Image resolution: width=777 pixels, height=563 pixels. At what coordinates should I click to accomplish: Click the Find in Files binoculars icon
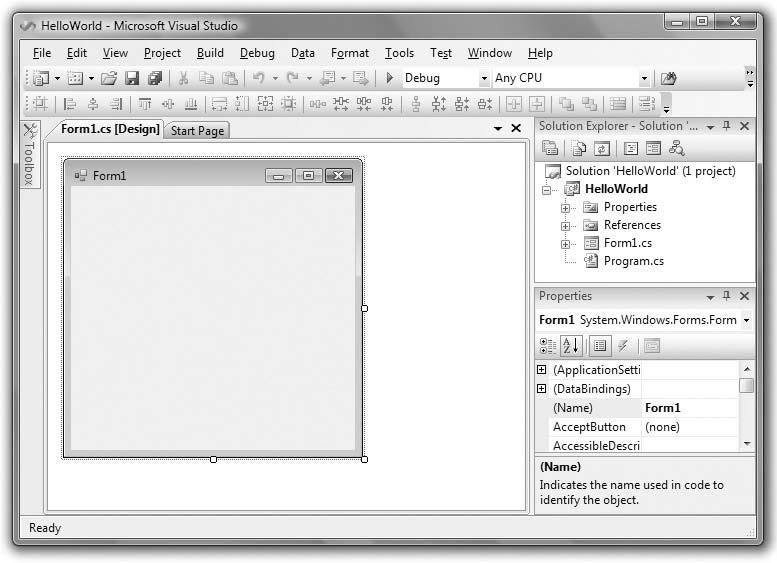pos(668,78)
